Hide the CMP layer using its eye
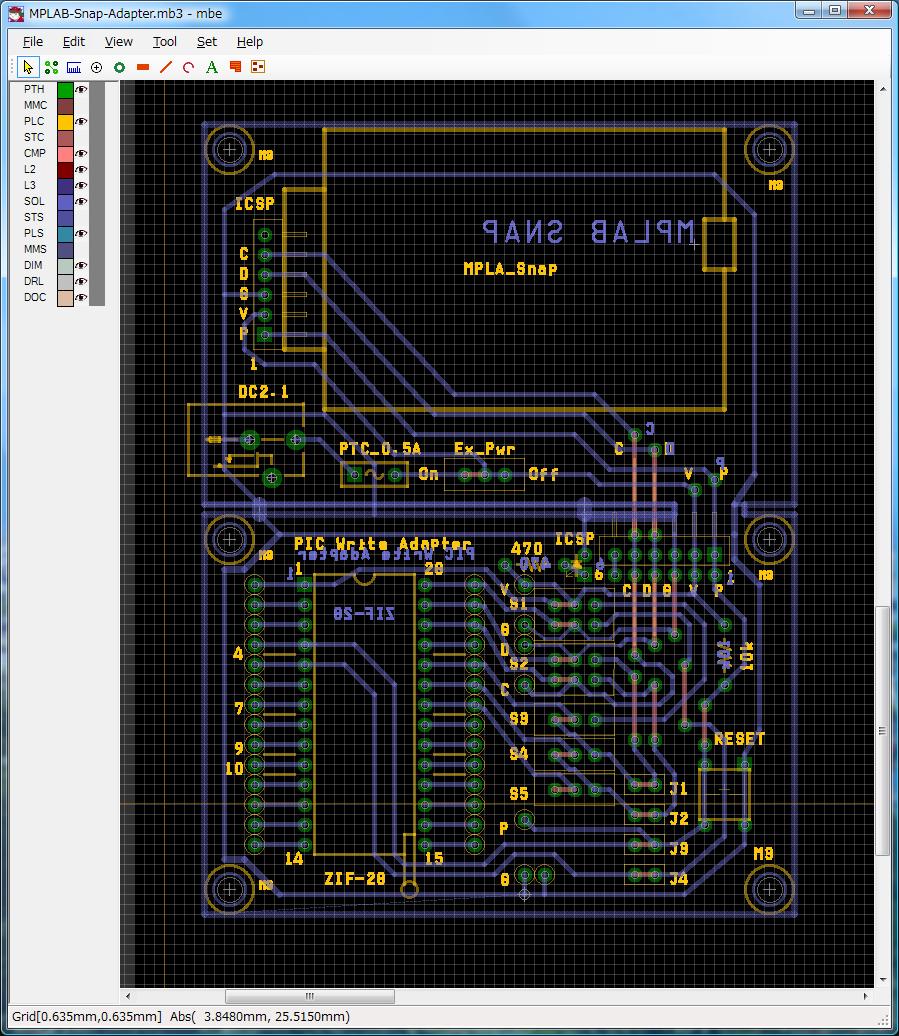The width and height of the screenshot is (899, 1036). coord(81,153)
